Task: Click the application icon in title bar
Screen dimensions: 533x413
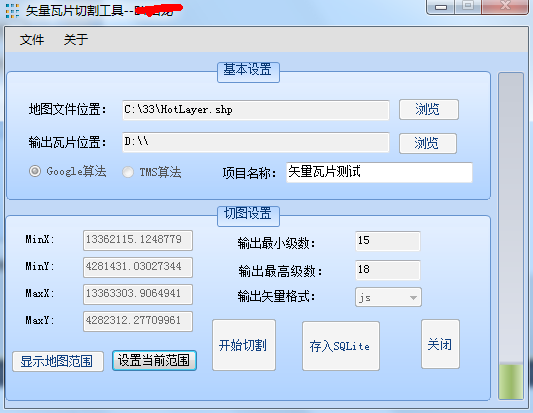Action: click(12, 11)
